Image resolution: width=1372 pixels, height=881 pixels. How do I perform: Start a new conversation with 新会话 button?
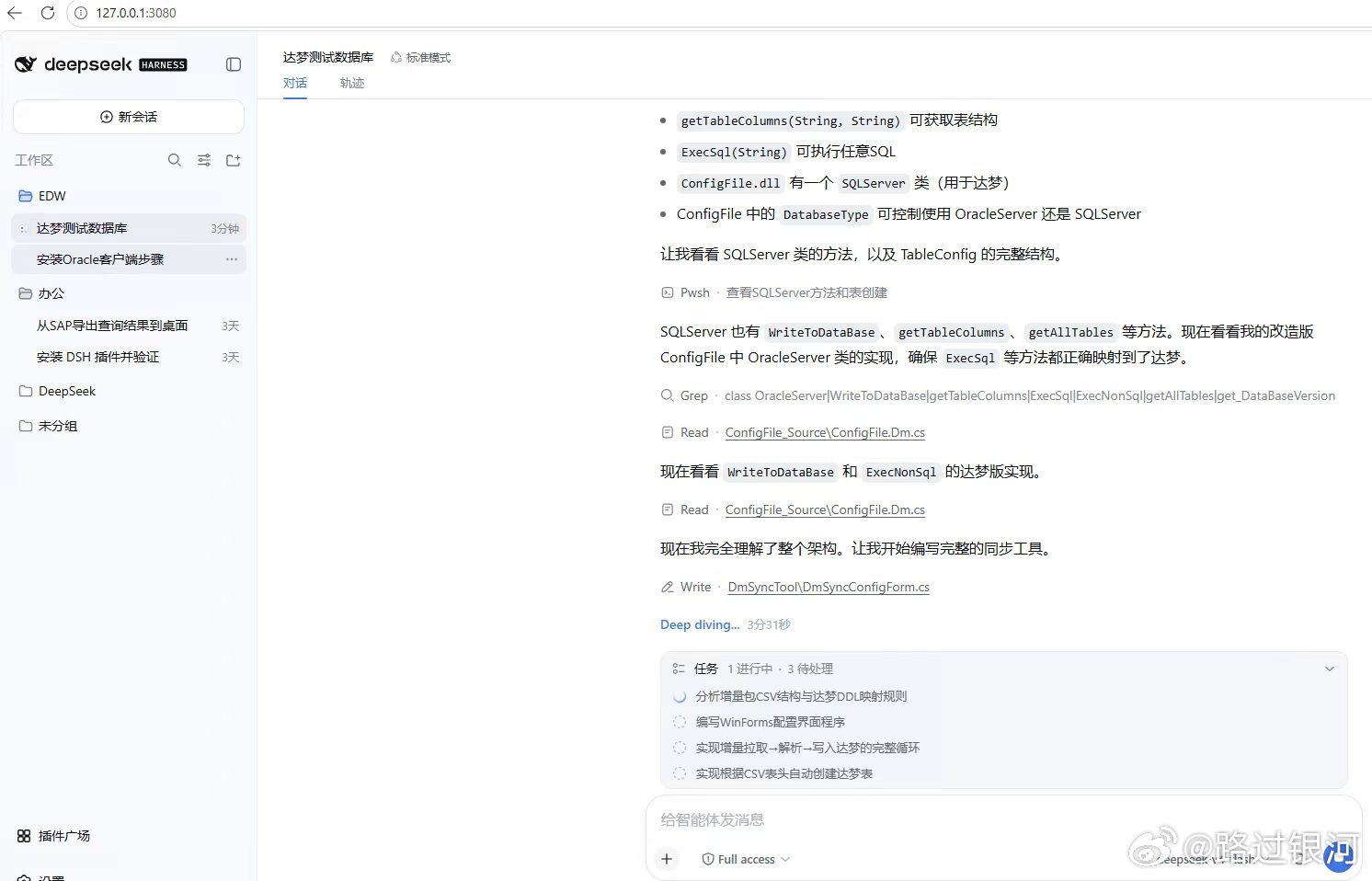click(129, 117)
